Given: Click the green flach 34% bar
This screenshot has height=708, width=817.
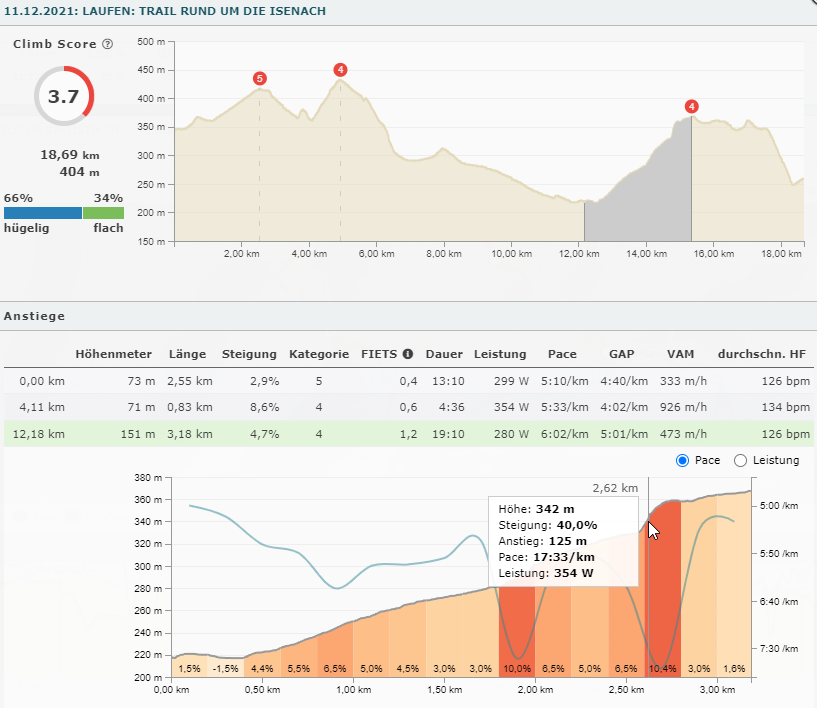Looking at the screenshot, I should point(103,213).
